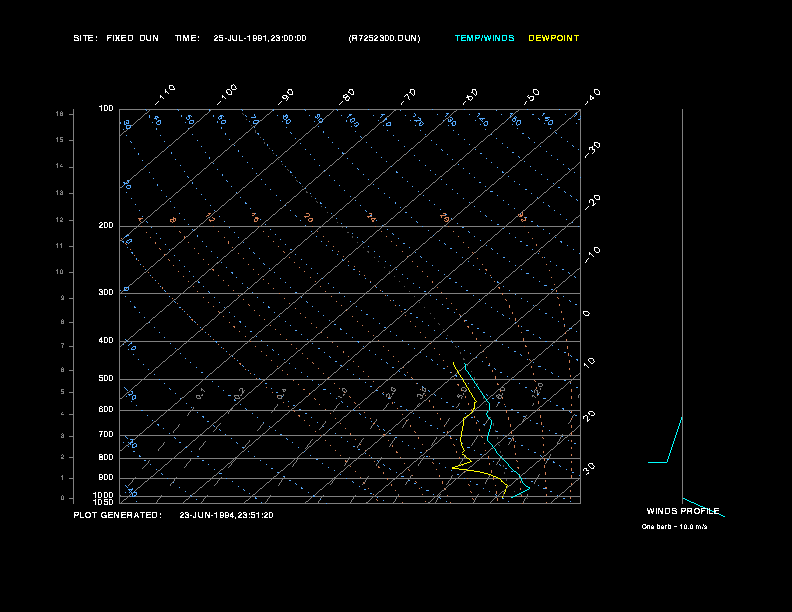Click the 13 km mark on height axis

pyautogui.click(x=60, y=193)
